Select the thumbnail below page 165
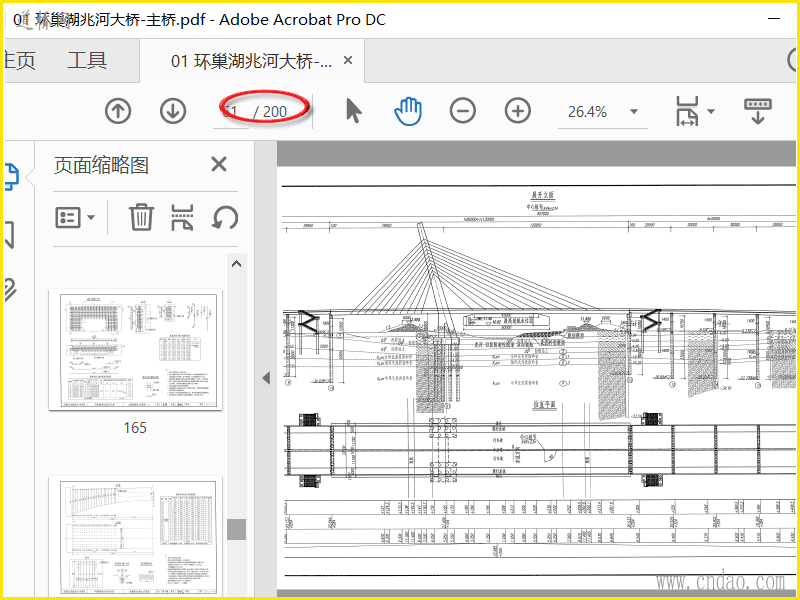This screenshot has height=600, width=800. click(136, 536)
